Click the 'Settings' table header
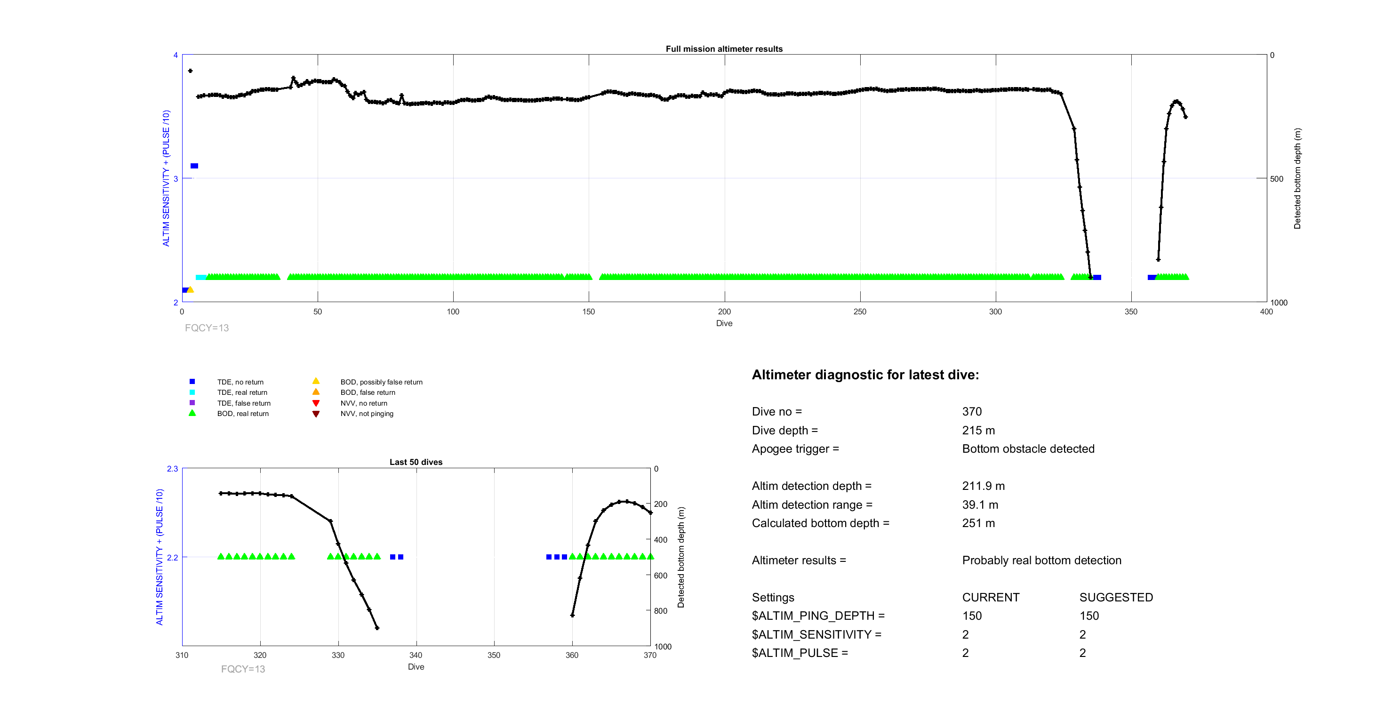Screen dimensions: 1400x726 tap(774, 597)
